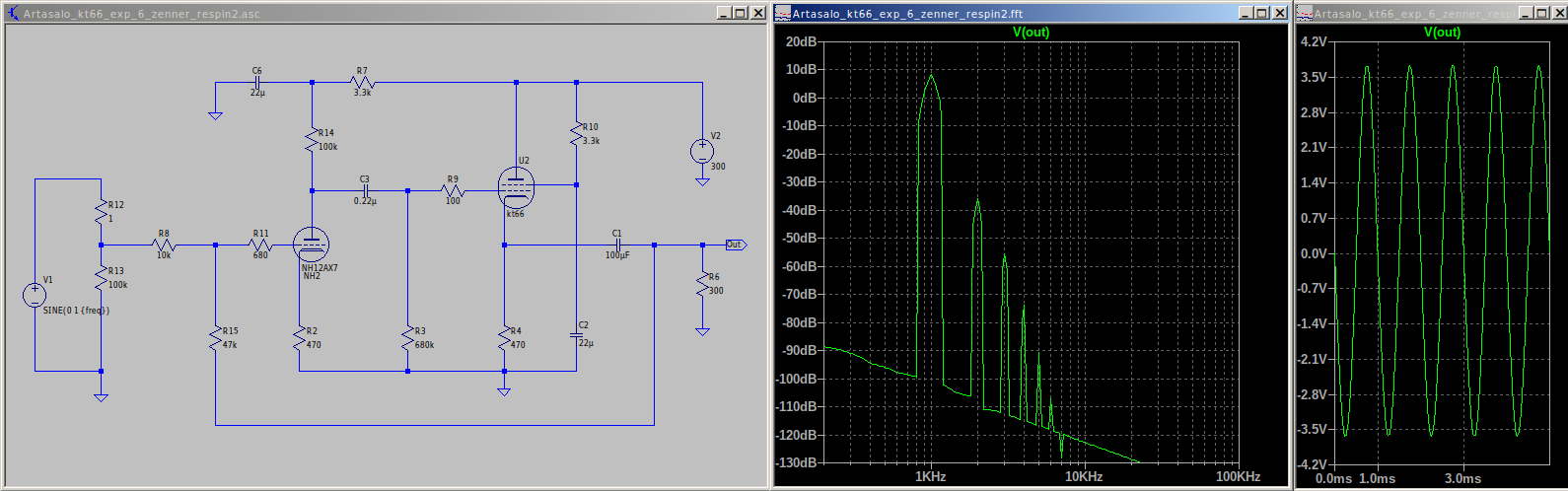Maximize the schematic window

pyautogui.click(x=741, y=14)
